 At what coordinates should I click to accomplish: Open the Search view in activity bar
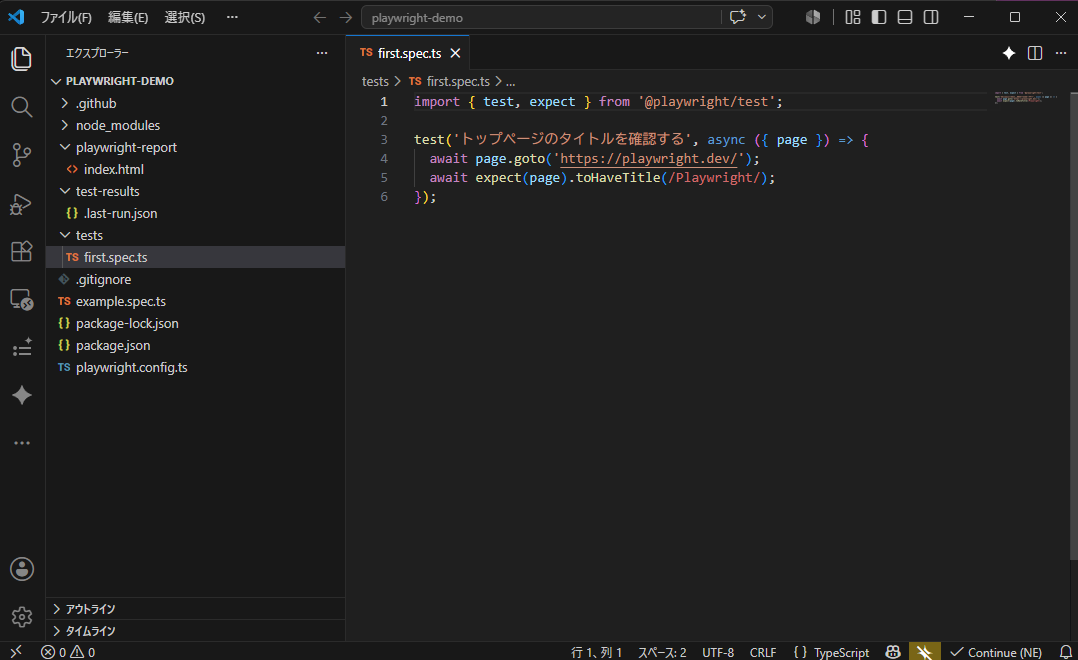(x=22, y=107)
